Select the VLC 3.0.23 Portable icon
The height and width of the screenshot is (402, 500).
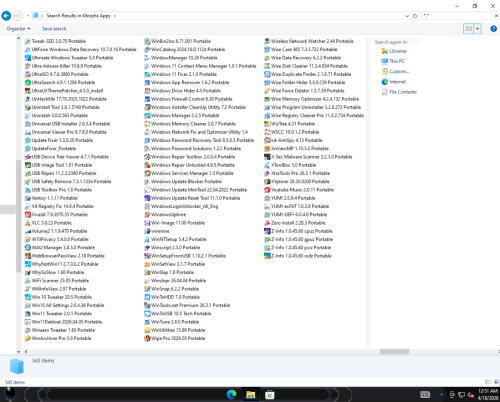pyautogui.click(x=28, y=223)
